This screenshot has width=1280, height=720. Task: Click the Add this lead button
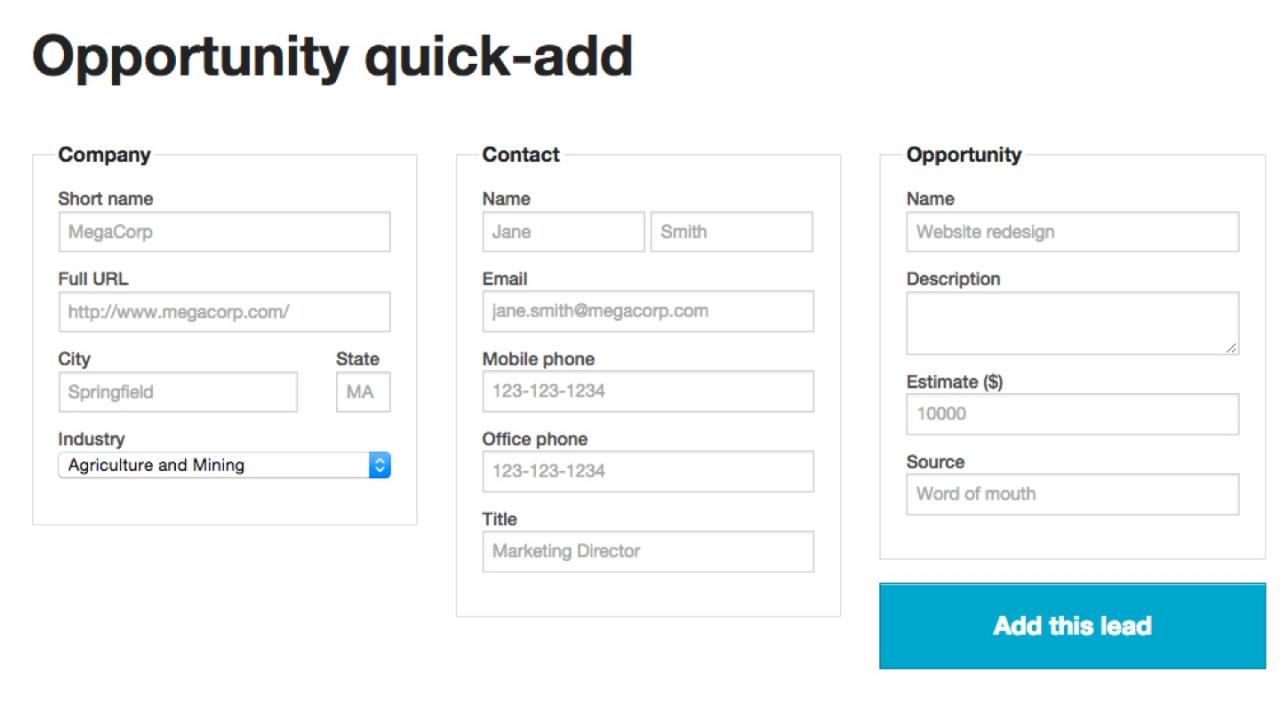(1072, 626)
